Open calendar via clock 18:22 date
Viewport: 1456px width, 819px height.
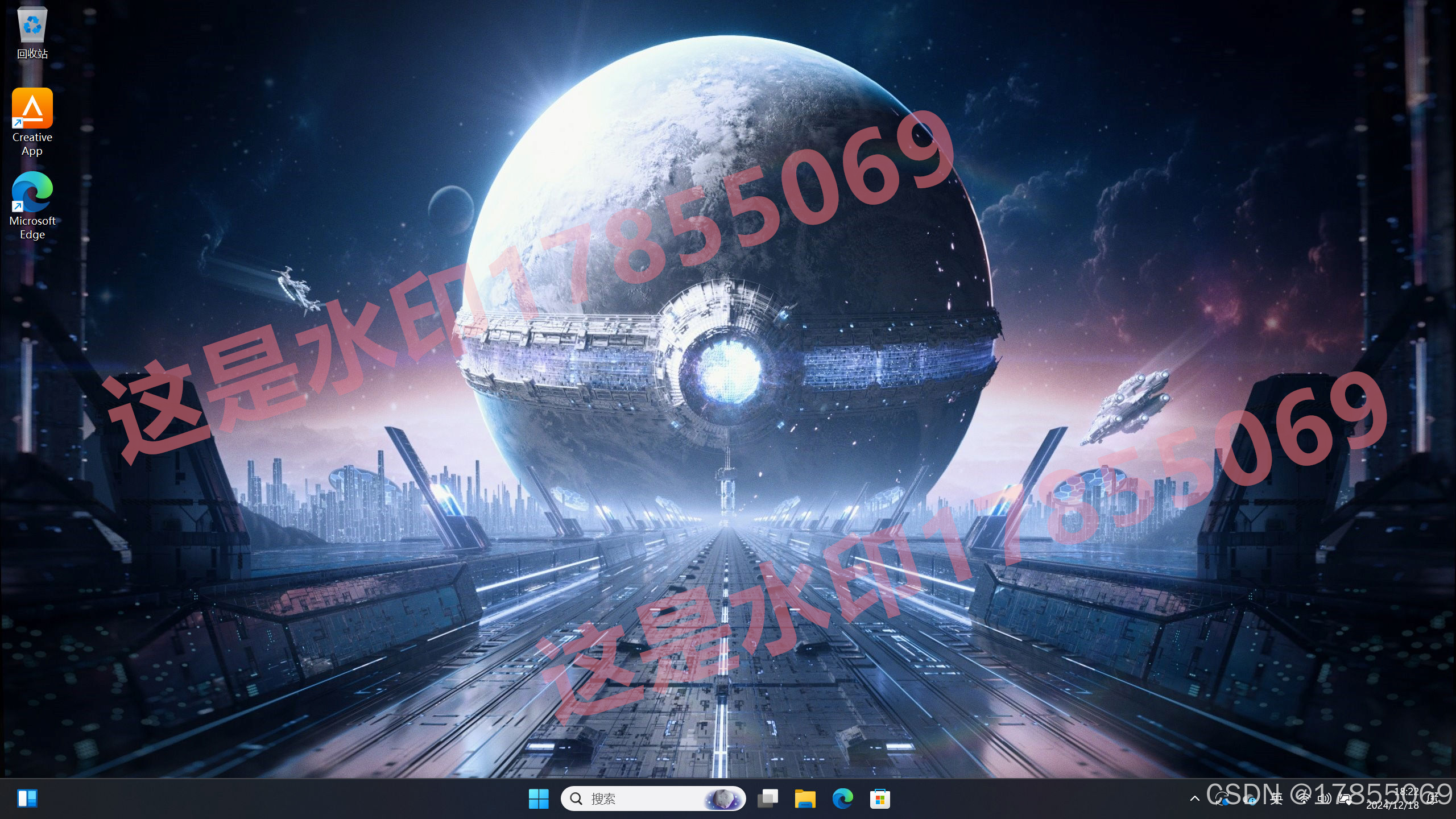pyautogui.click(x=1392, y=799)
